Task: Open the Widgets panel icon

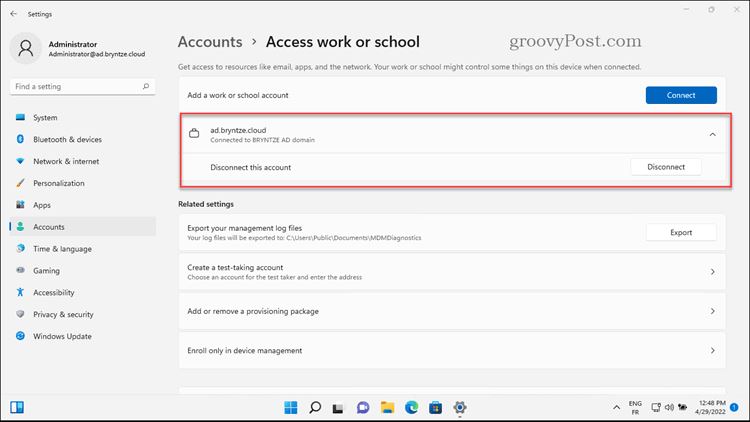Action: [x=17, y=408]
